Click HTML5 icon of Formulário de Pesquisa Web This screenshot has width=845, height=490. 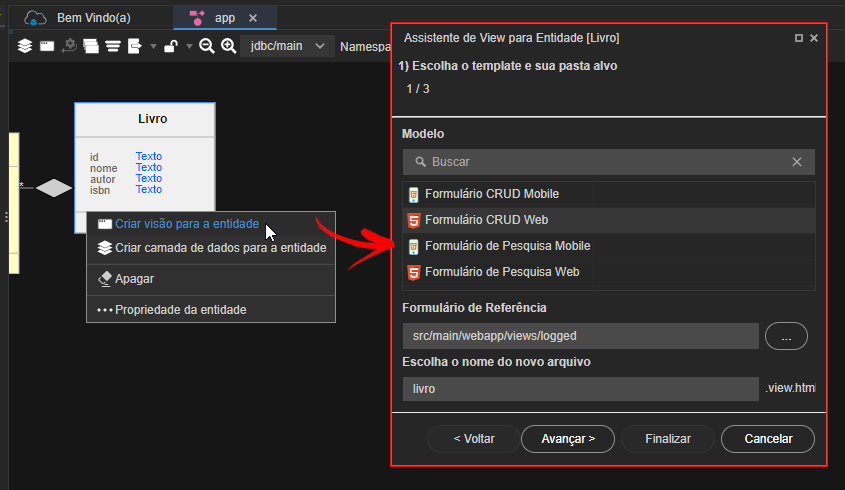[413, 272]
